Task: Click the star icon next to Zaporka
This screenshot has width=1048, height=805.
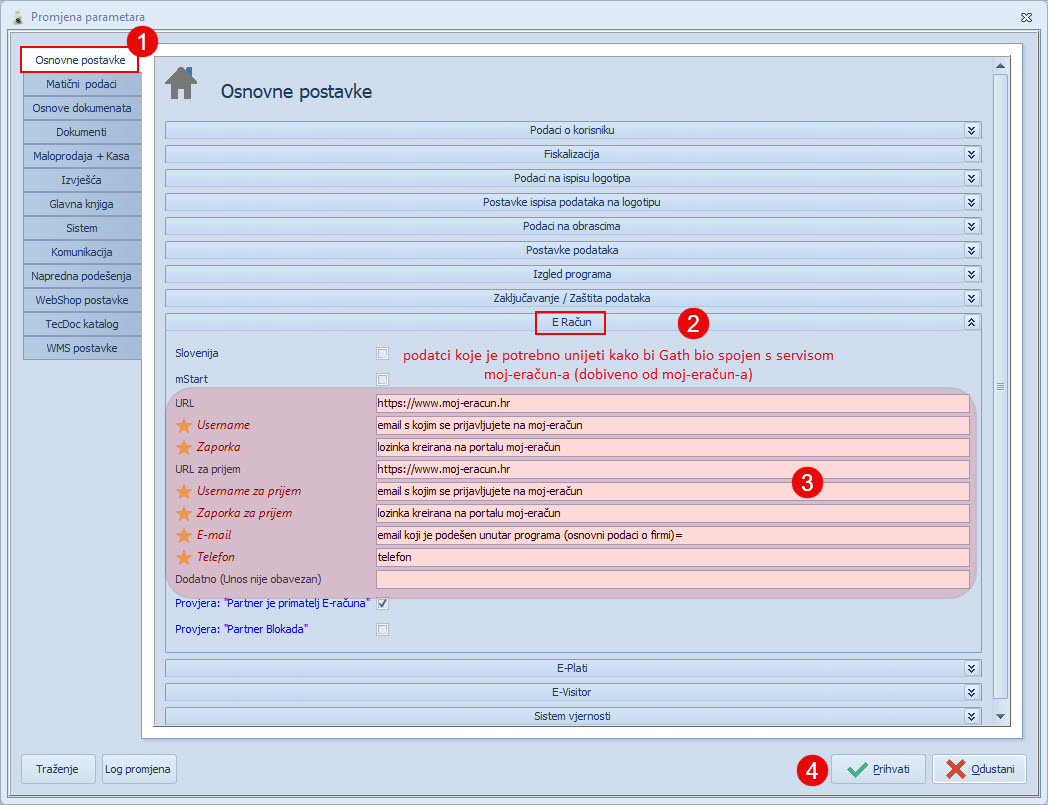Action: click(x=183, y=447)
